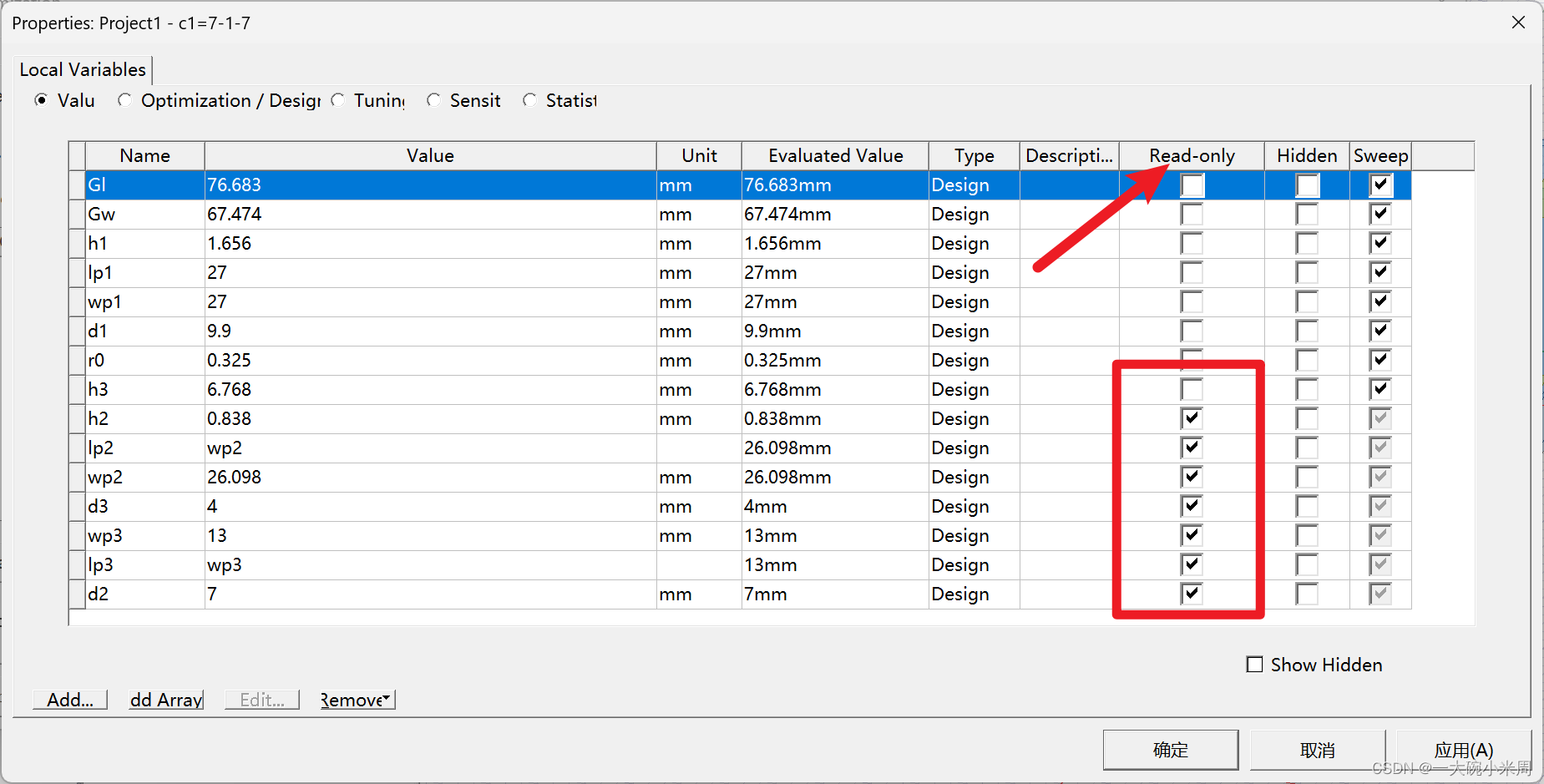Select the Optimization / Design radio button
Screen dimensions: 1544x784
point(125,100)
